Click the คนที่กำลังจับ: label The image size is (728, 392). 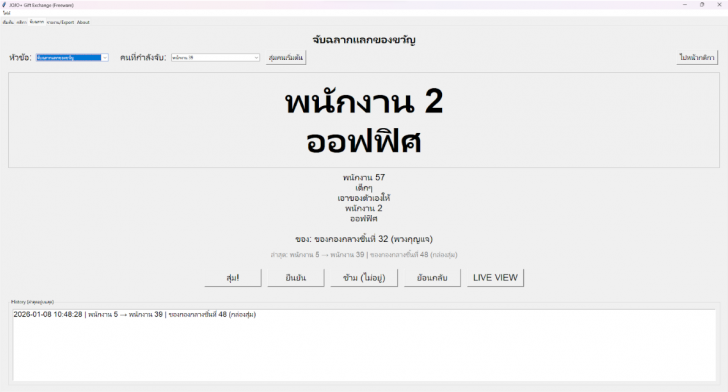(x=143, y=58)
